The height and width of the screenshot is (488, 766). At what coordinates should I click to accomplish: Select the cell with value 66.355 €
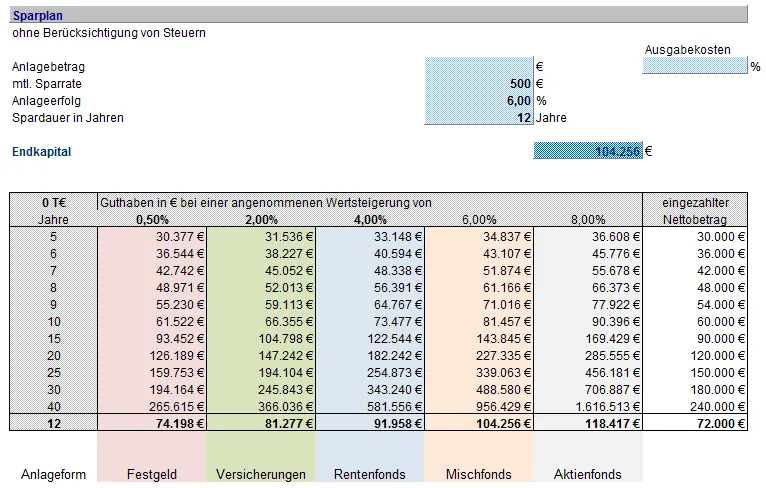(261, 322)
